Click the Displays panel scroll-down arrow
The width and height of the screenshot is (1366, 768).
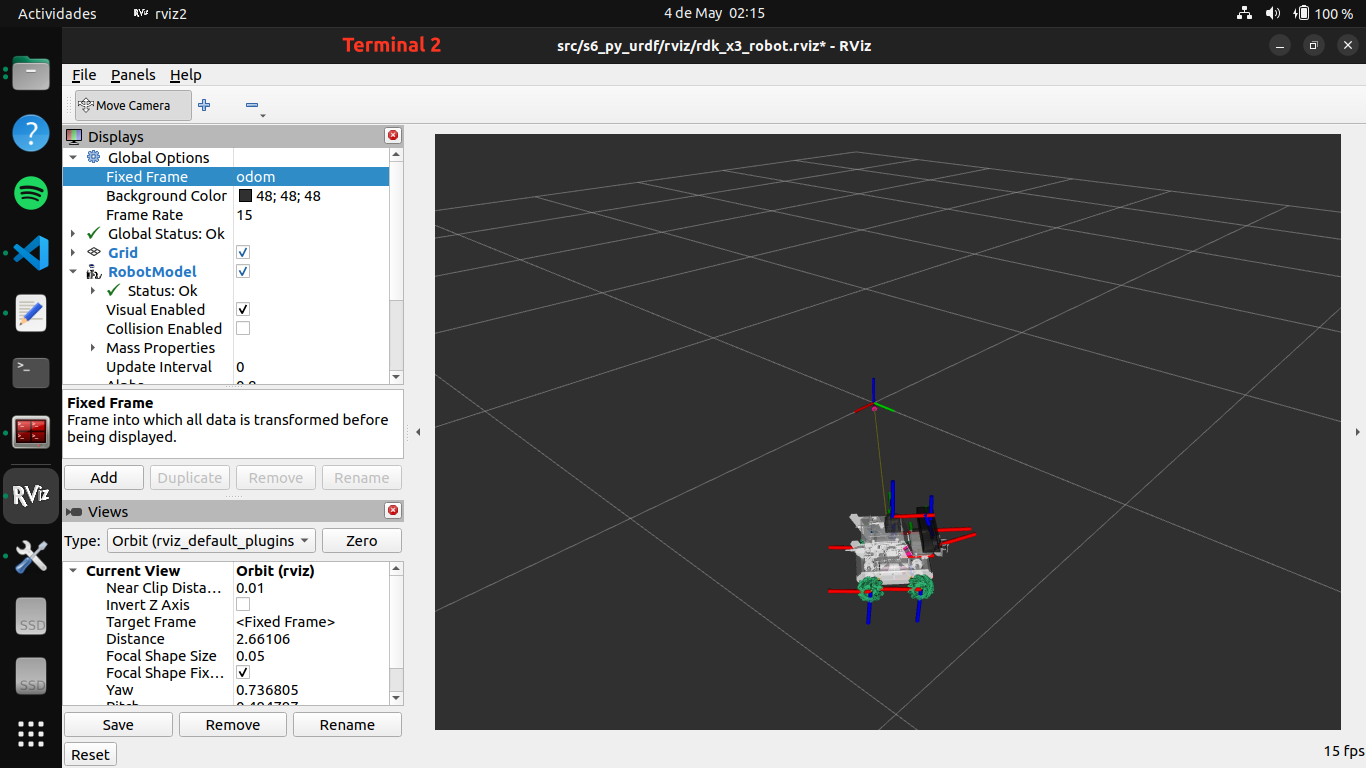pyautogui.click(x=396, y=376)
